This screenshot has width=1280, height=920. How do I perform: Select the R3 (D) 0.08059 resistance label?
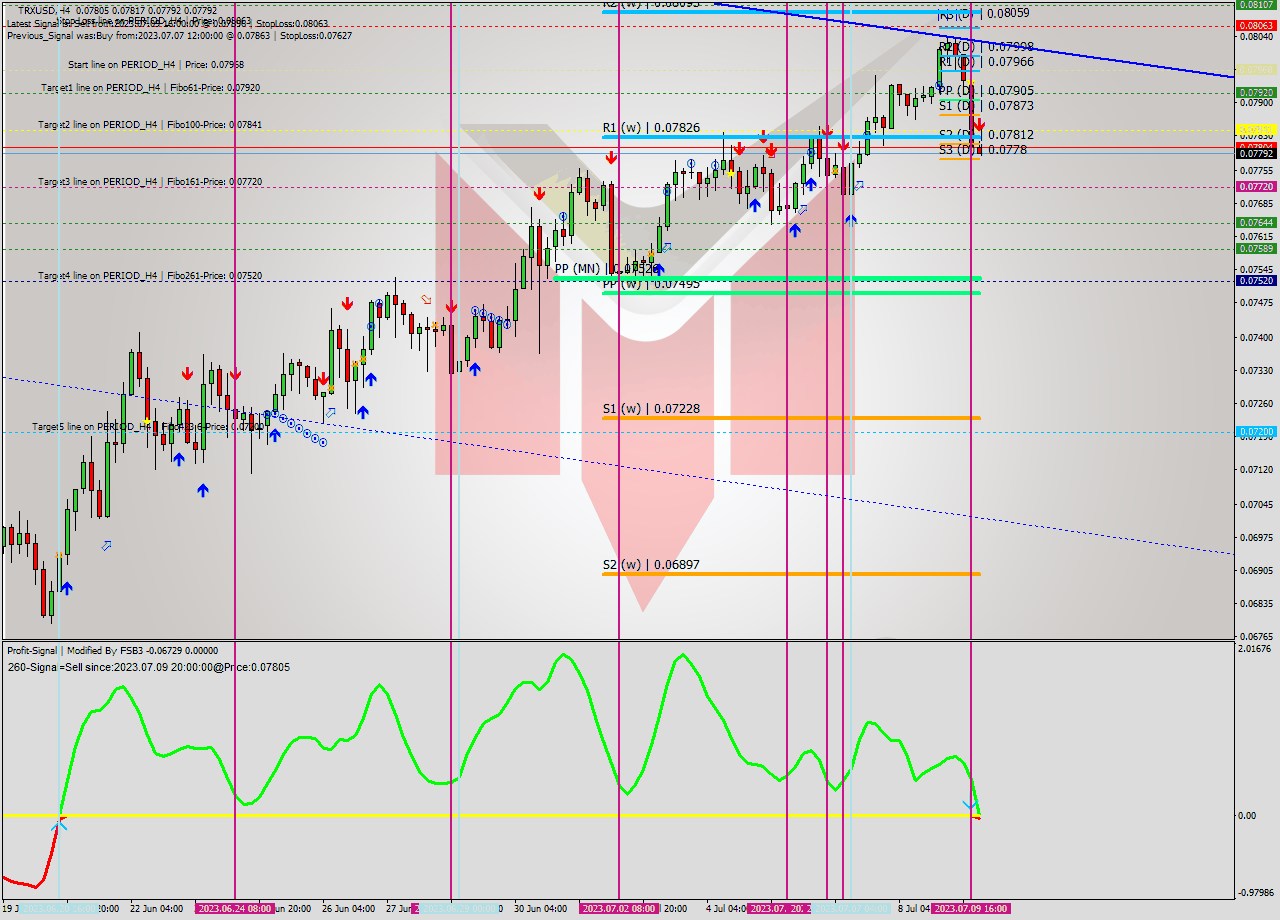pos(985,14)
